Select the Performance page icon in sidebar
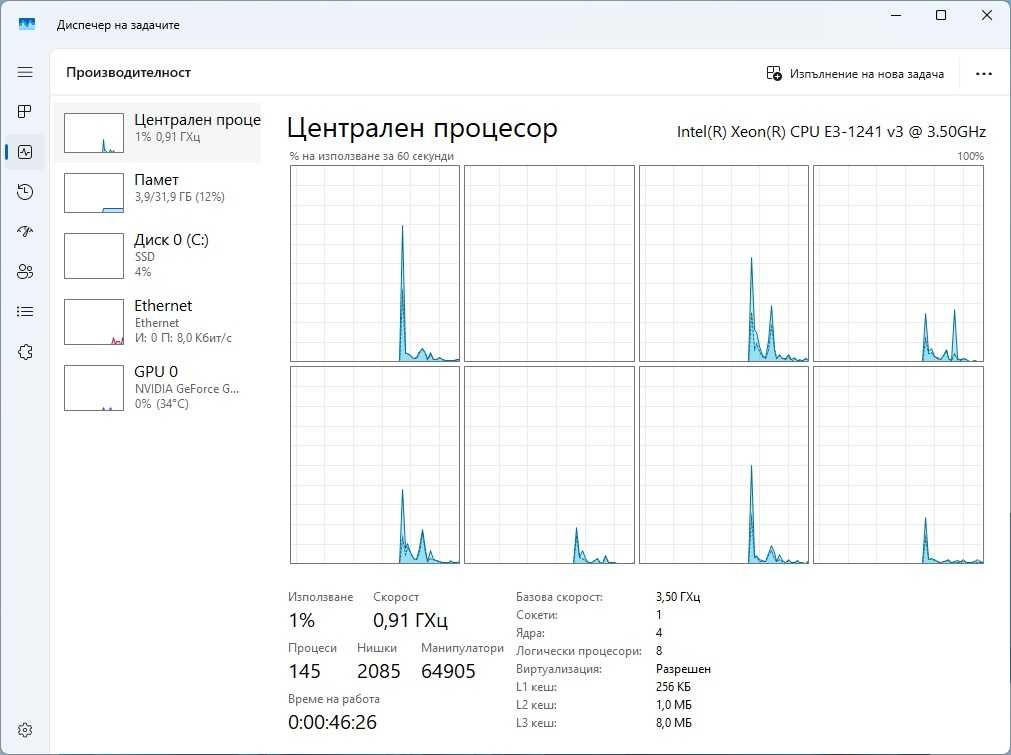This screenshot has width=1011, height=755. click(25, 152)
